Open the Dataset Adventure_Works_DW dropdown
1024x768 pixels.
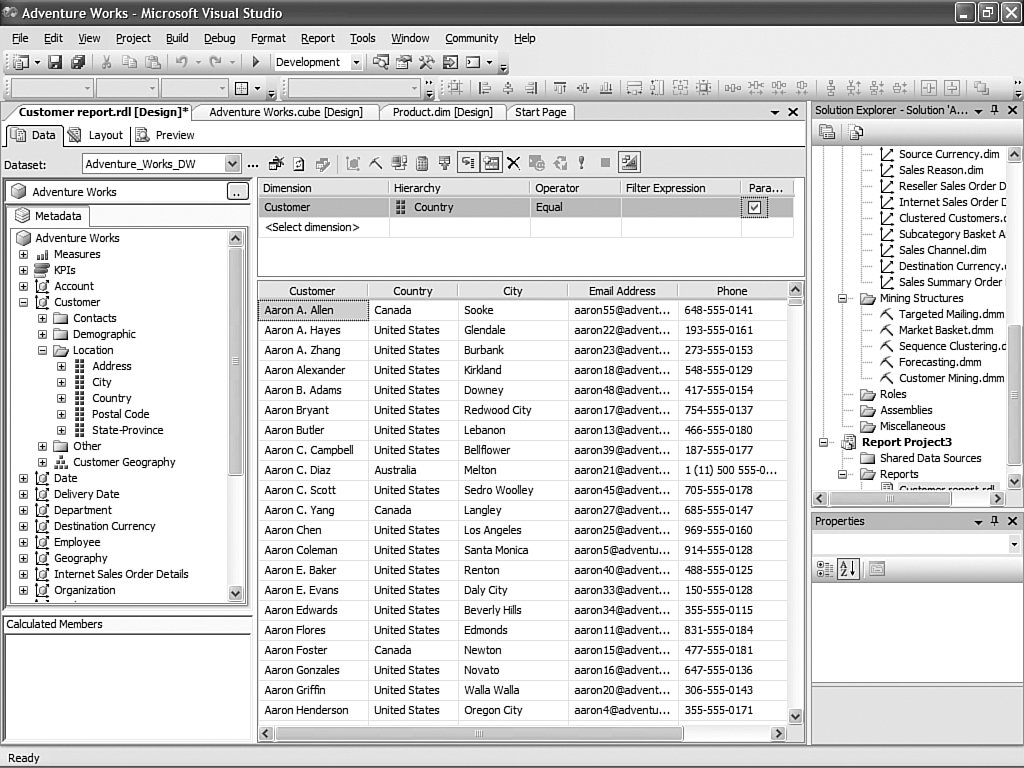[232, 163]
